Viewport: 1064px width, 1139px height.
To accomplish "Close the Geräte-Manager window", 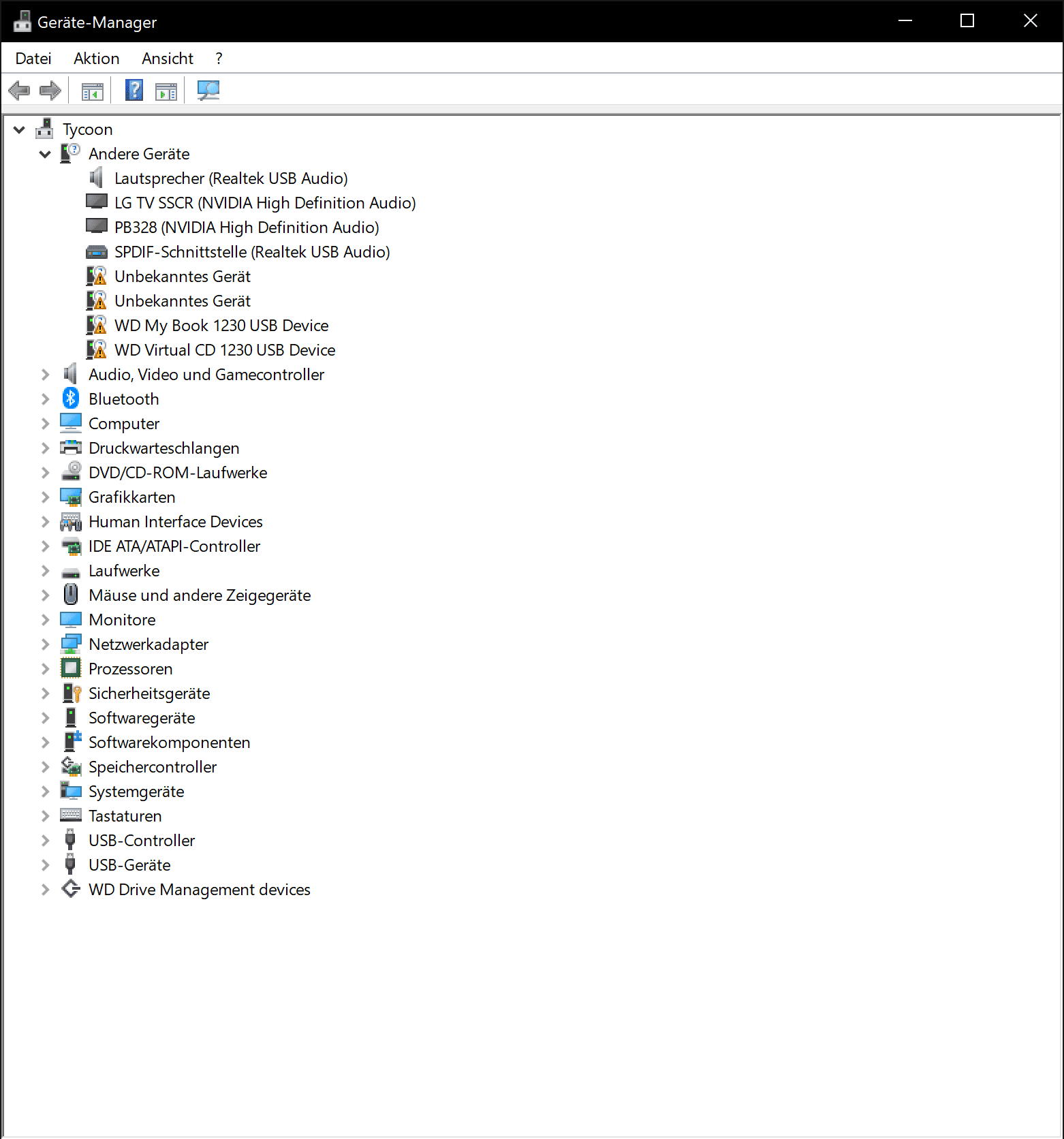I will [x=1031, y=21].
